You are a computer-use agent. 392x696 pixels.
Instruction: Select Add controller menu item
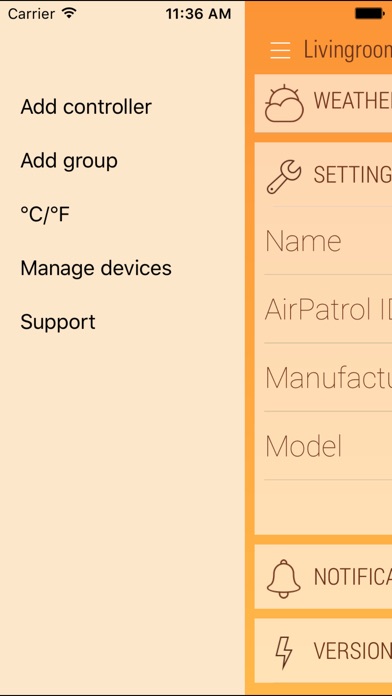point(86,107)
